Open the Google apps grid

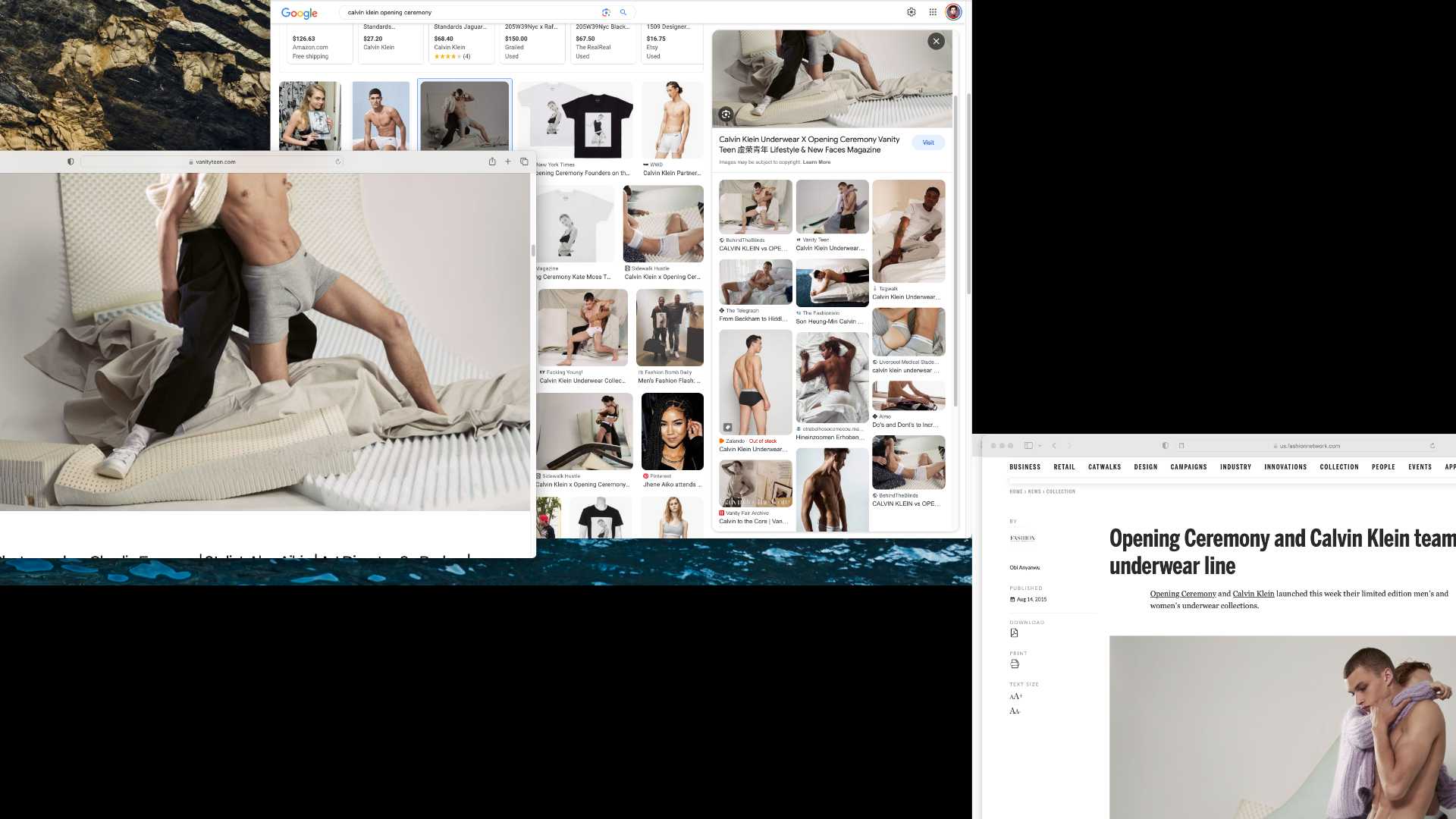click(933, 12)
